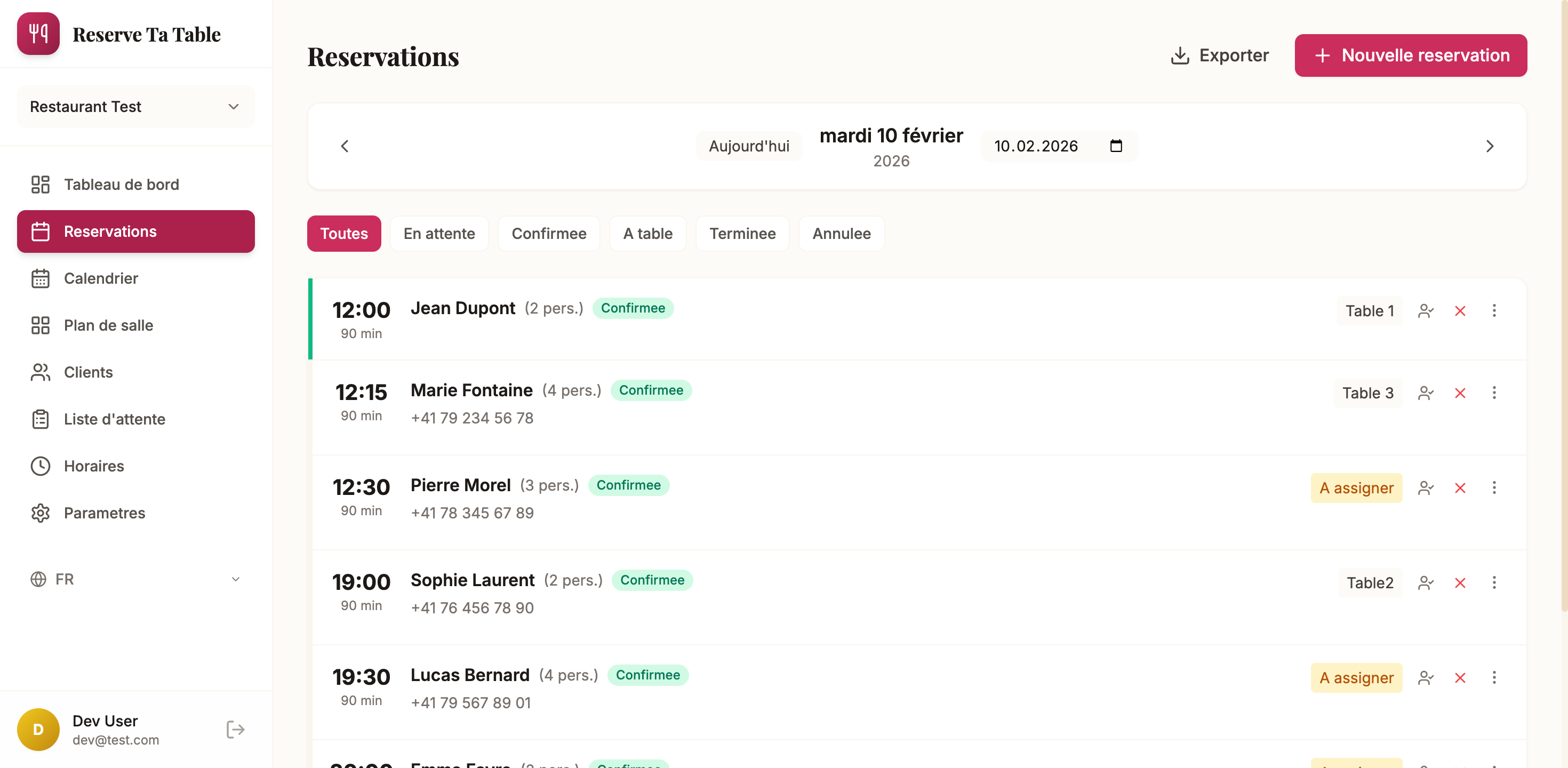Mark Pierre Morel as arrived icon

tap(1426, 488)
